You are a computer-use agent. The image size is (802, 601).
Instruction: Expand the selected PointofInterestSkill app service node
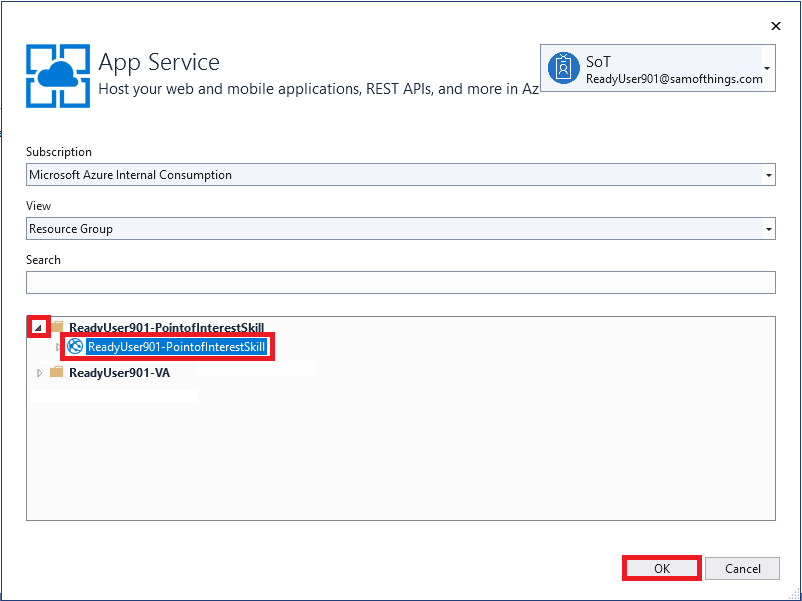pyautogui.click(x=58, y=347)
